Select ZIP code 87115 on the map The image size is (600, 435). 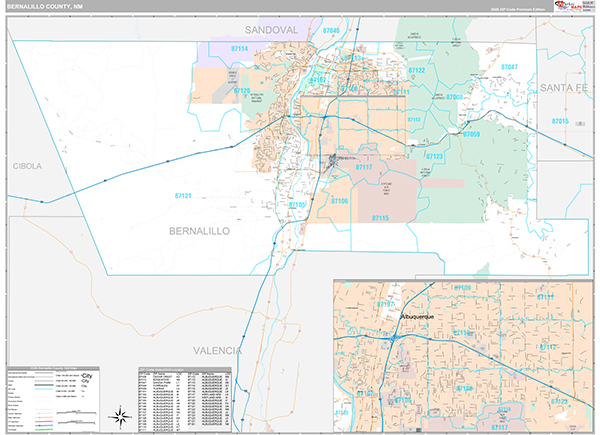point(381,217)
